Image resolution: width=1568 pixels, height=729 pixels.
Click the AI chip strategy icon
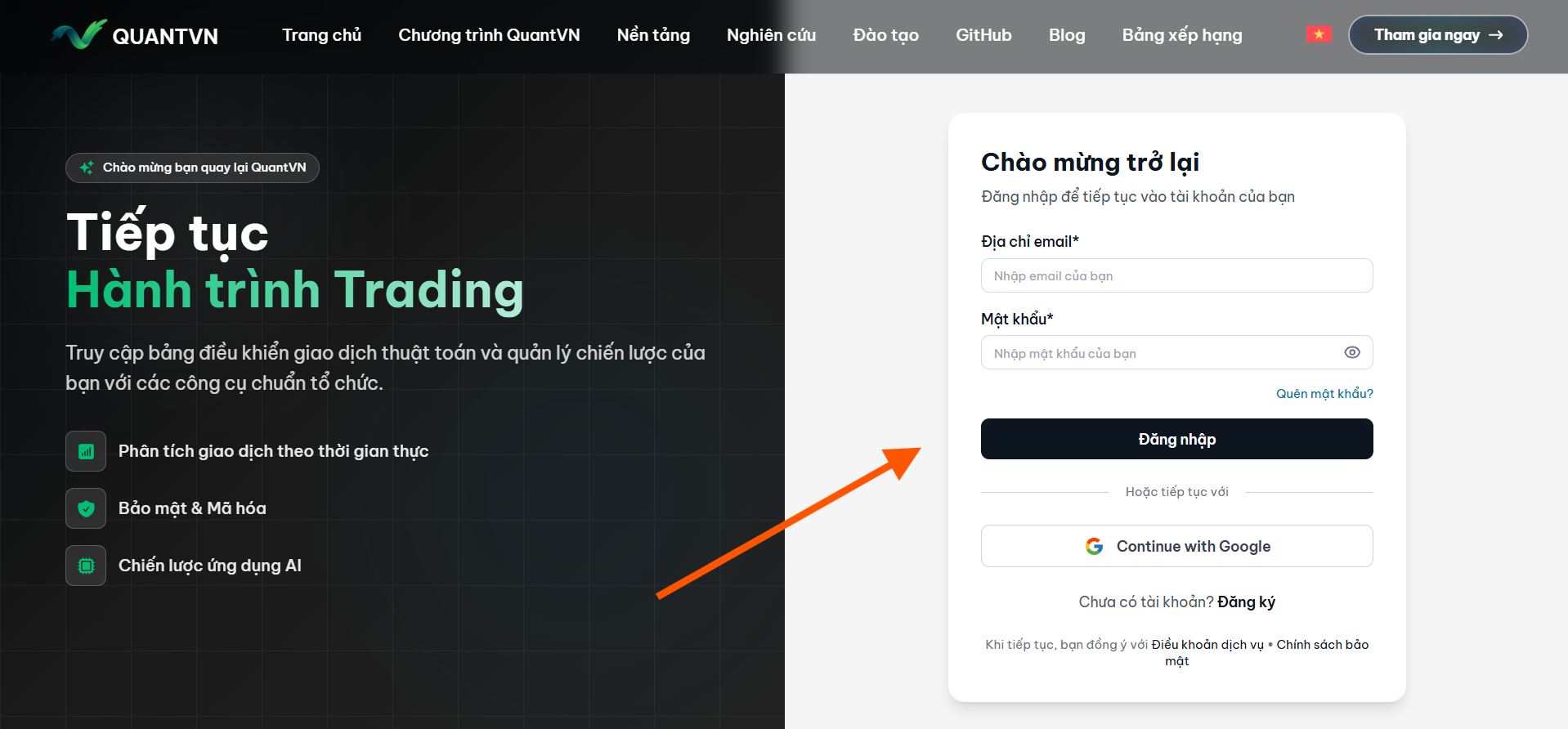coord(86,566)
